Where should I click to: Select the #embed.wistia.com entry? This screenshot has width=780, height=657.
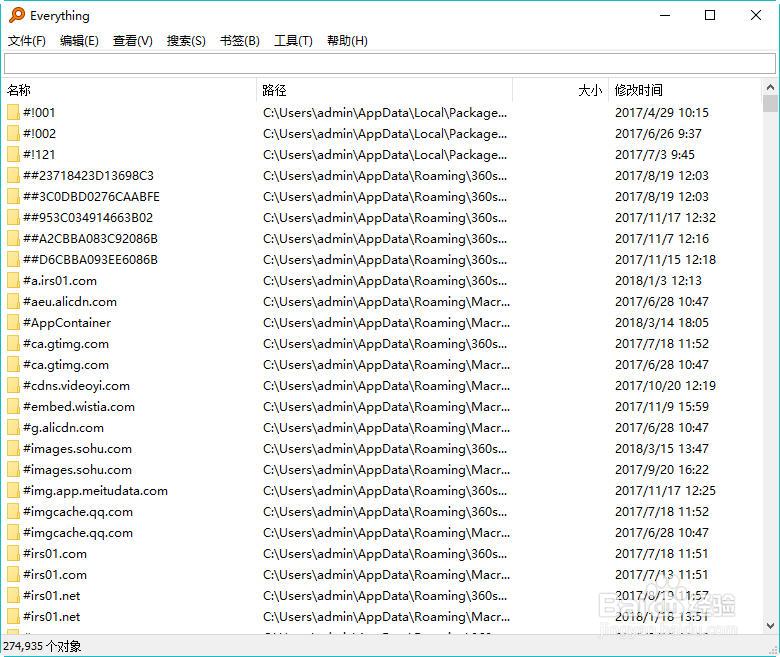coord(79,406)
